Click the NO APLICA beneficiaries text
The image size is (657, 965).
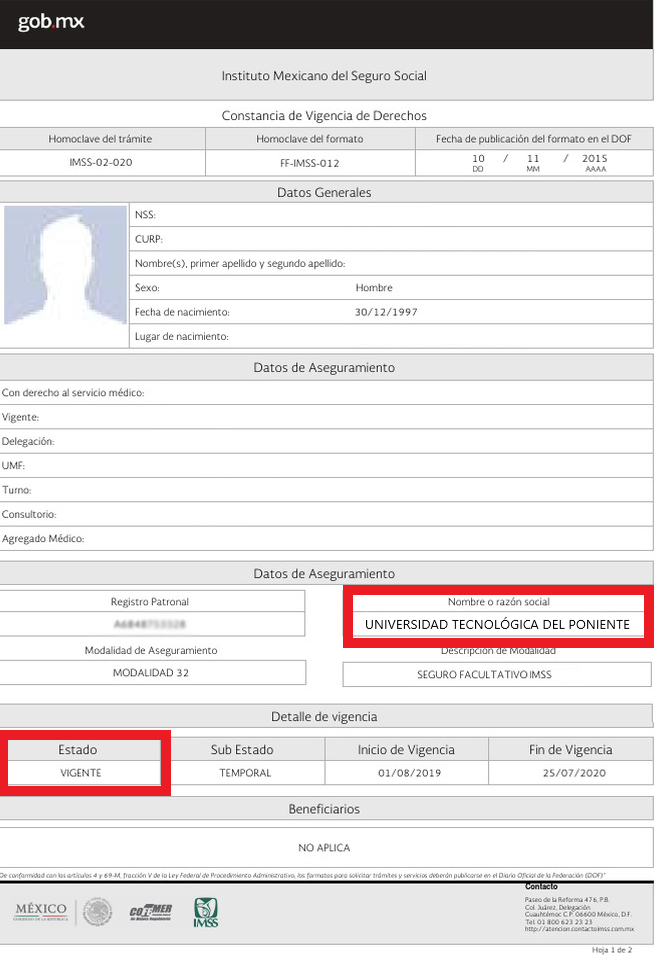click(x=324, y=848)
